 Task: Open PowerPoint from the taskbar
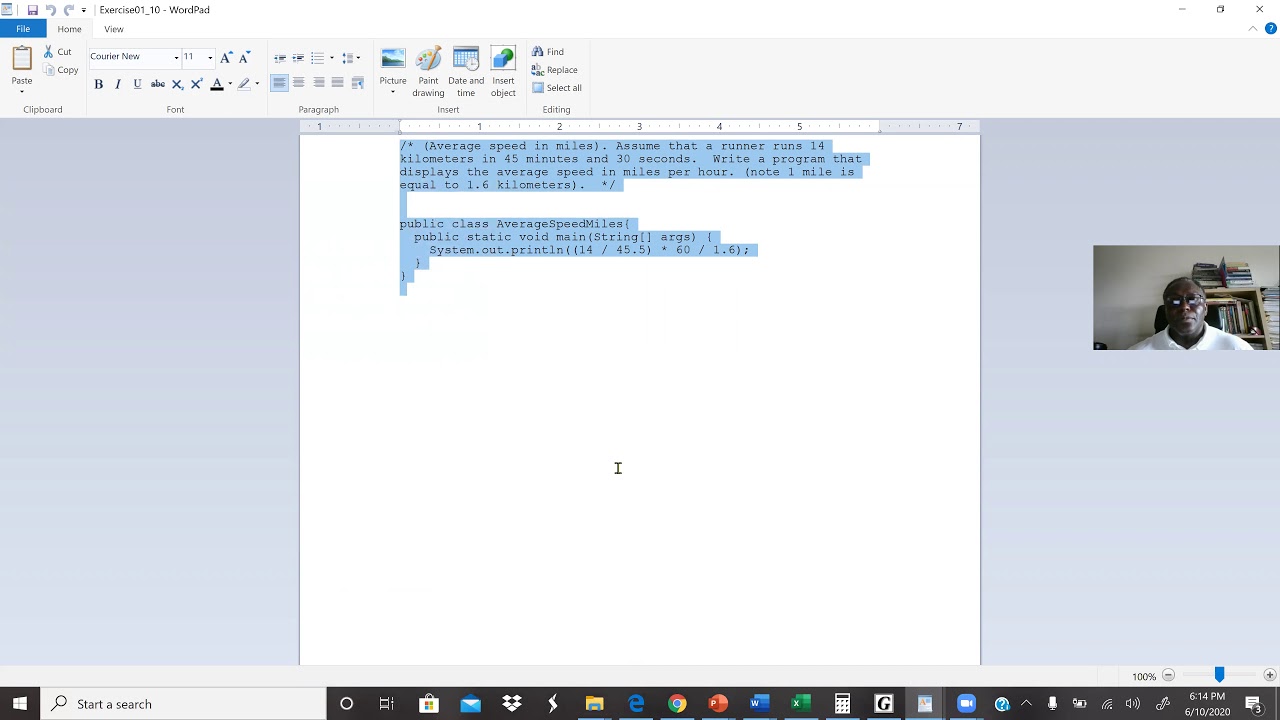tap(718, 704)
